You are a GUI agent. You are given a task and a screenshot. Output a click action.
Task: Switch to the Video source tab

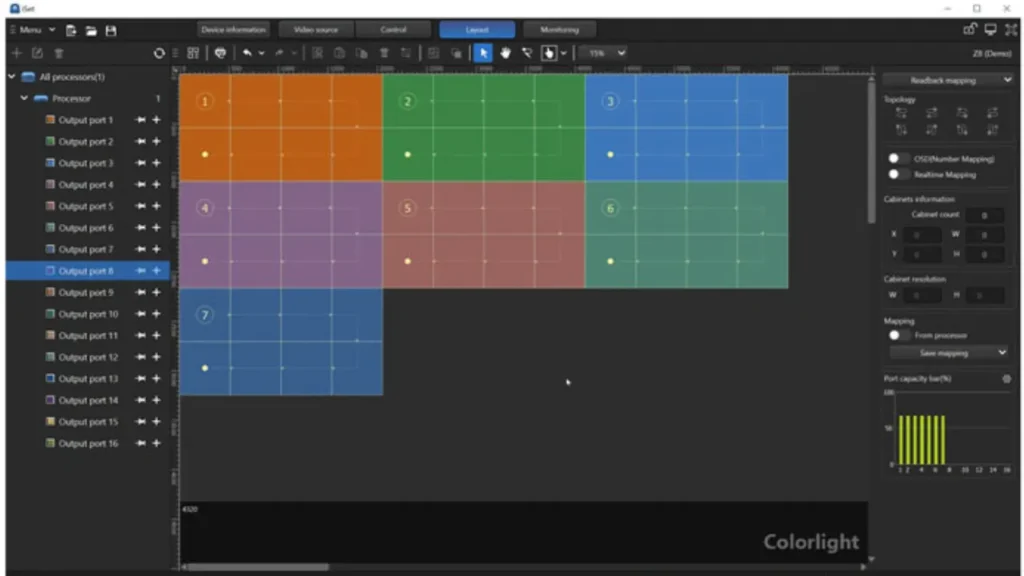click(x=315, y=30)
